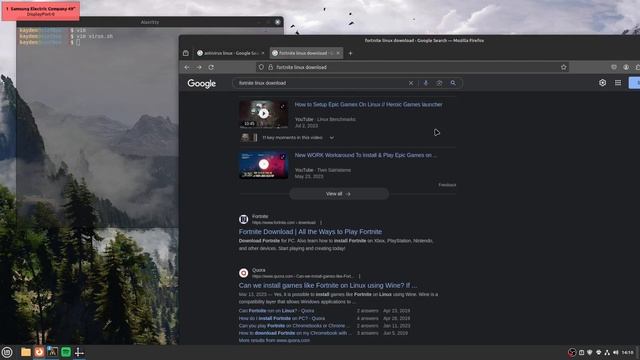
Task: Click the padlock site info icon
Action: [270, 67]
